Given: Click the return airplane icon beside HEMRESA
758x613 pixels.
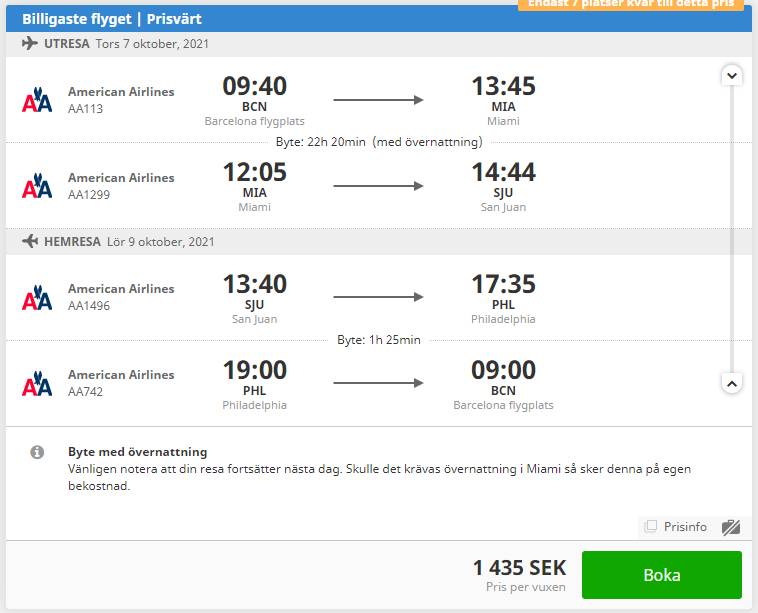Looking at the screenshot, I should [30, 241].
